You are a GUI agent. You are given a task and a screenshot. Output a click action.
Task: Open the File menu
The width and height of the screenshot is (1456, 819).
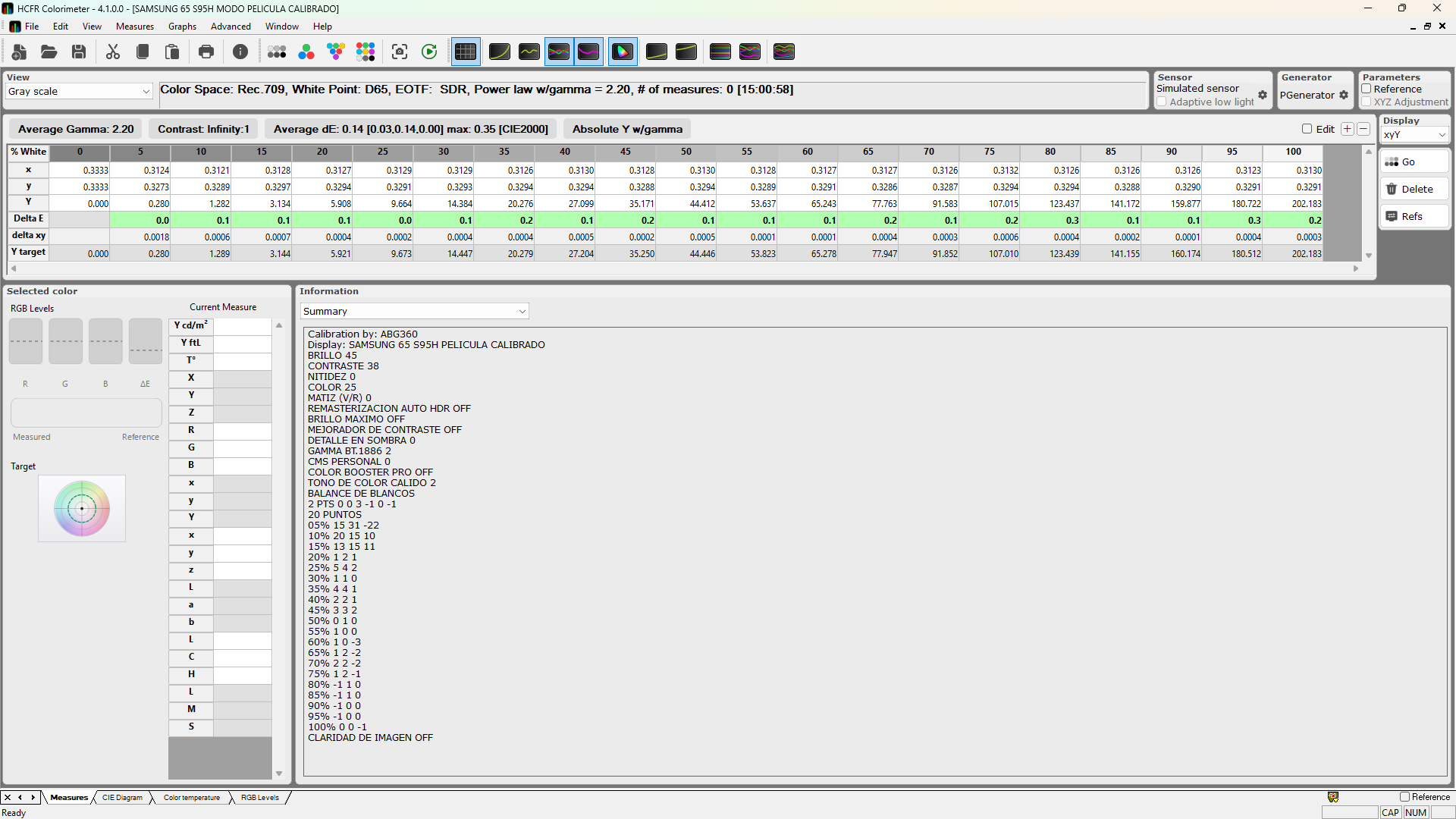point(32,27)
